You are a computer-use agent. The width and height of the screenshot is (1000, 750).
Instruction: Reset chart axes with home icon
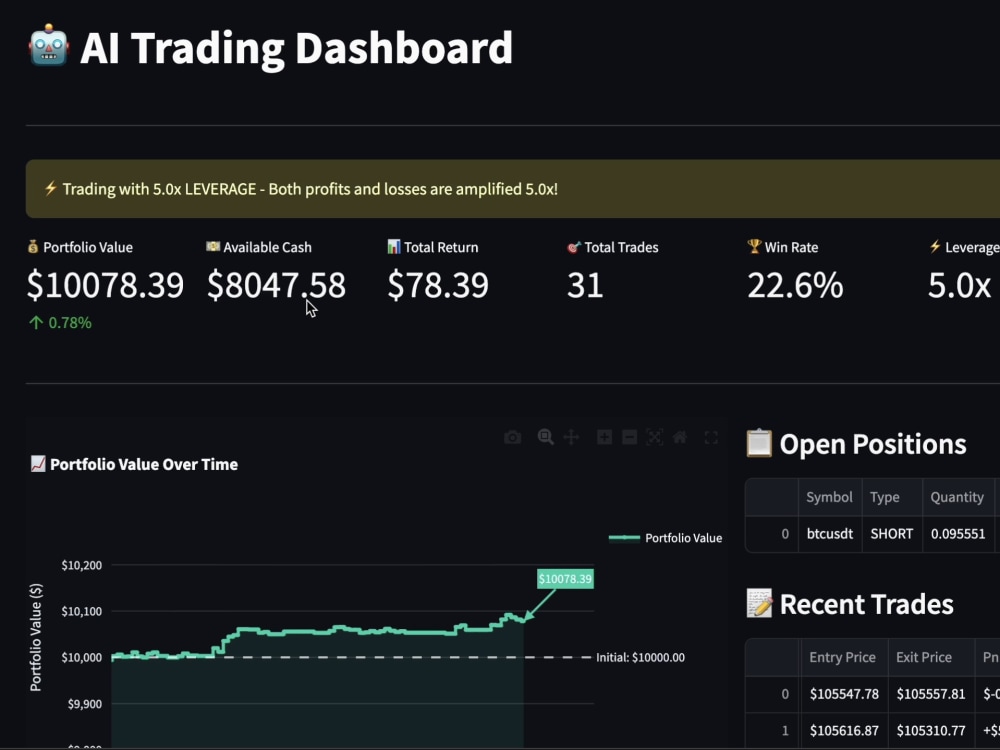[680, 437]
